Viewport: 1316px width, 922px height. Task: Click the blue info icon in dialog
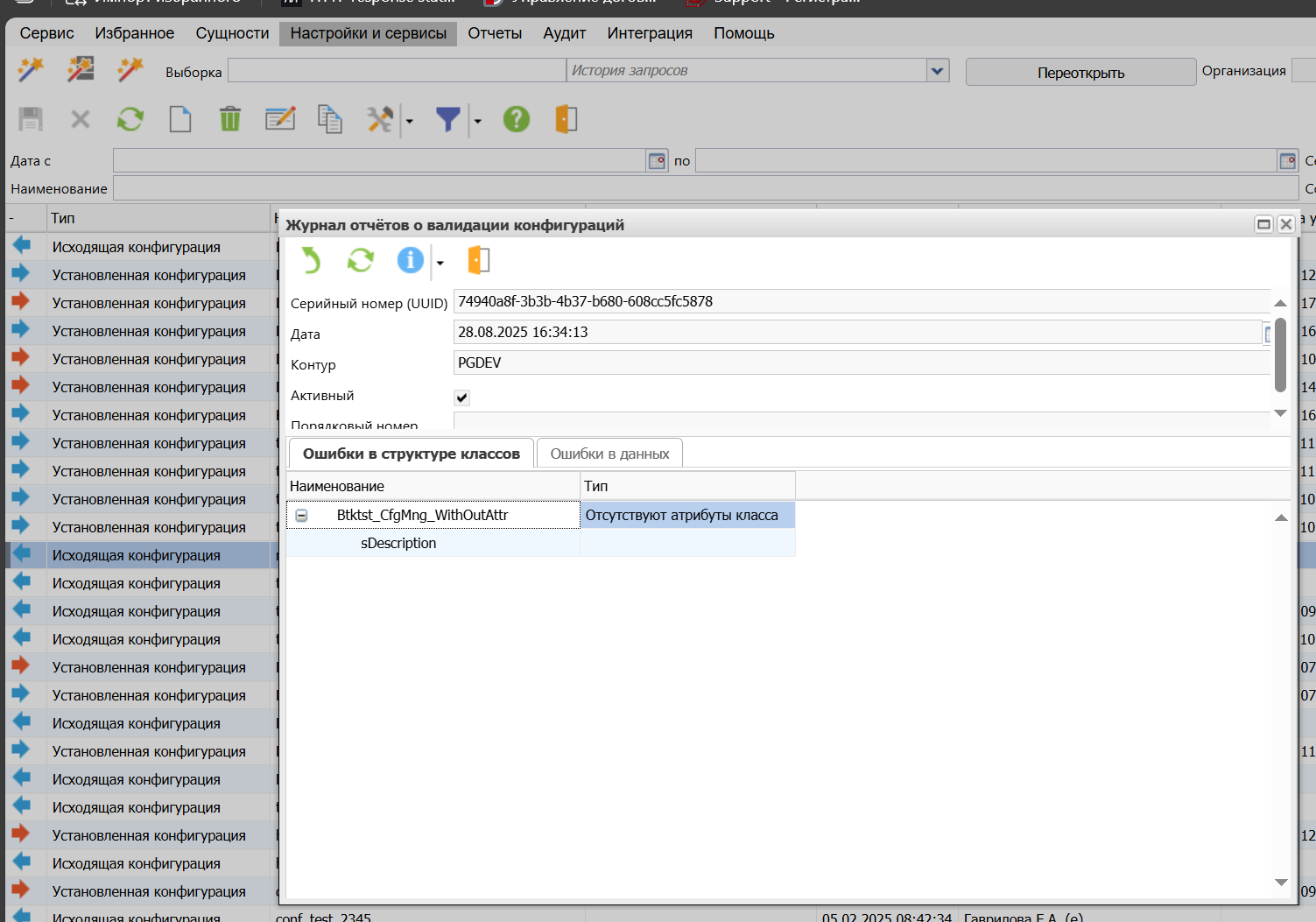[x=410, y=260]
